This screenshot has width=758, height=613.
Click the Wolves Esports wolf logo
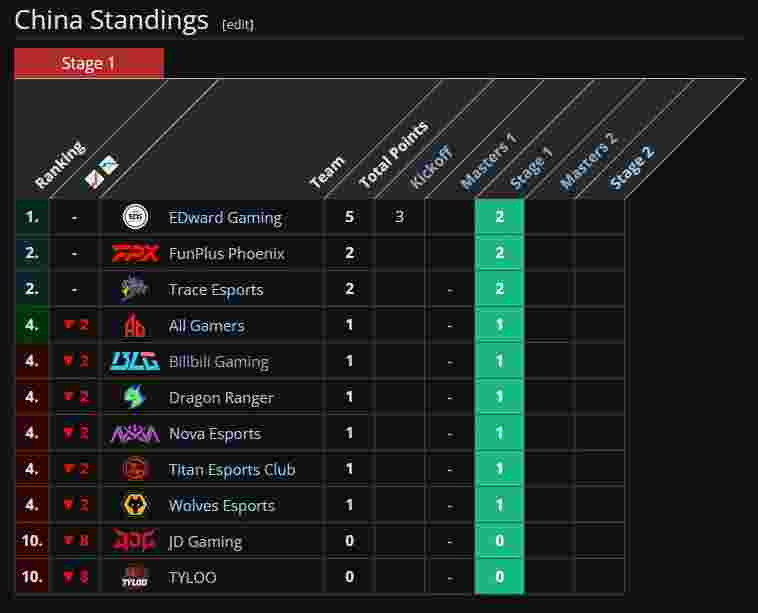pyautogui.click(x=135, y=505)
